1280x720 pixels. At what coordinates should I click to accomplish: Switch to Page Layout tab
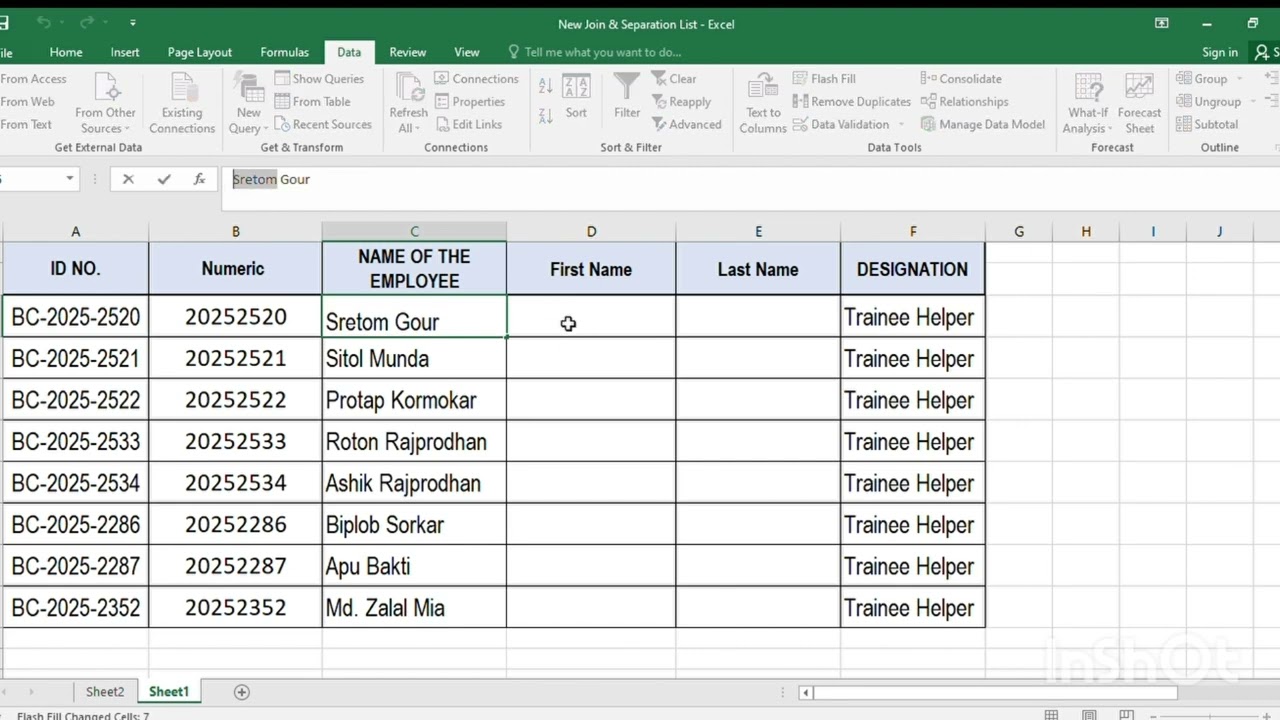pos(200,52)
